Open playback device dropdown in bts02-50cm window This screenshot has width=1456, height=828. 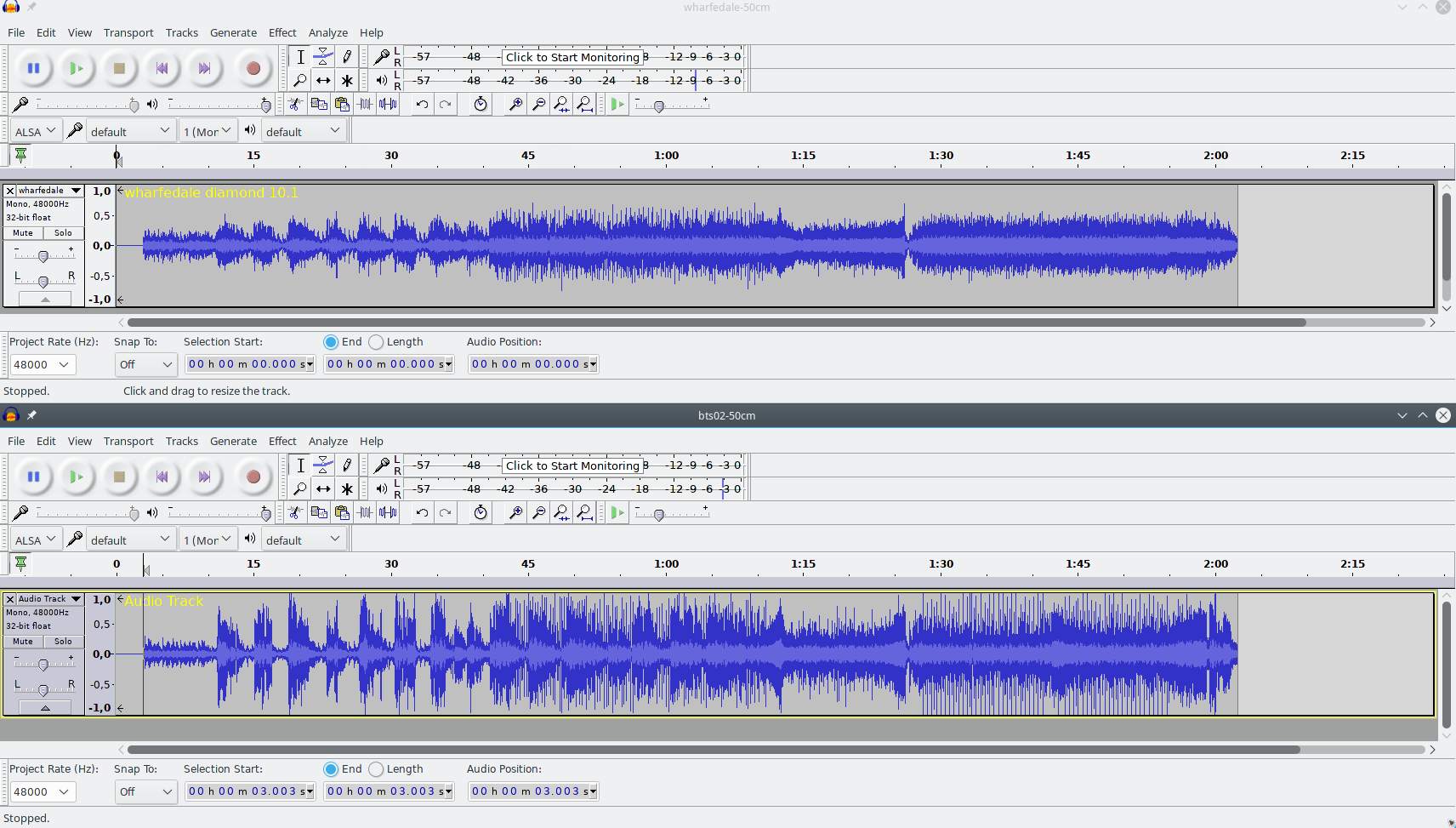pos(303,540)
